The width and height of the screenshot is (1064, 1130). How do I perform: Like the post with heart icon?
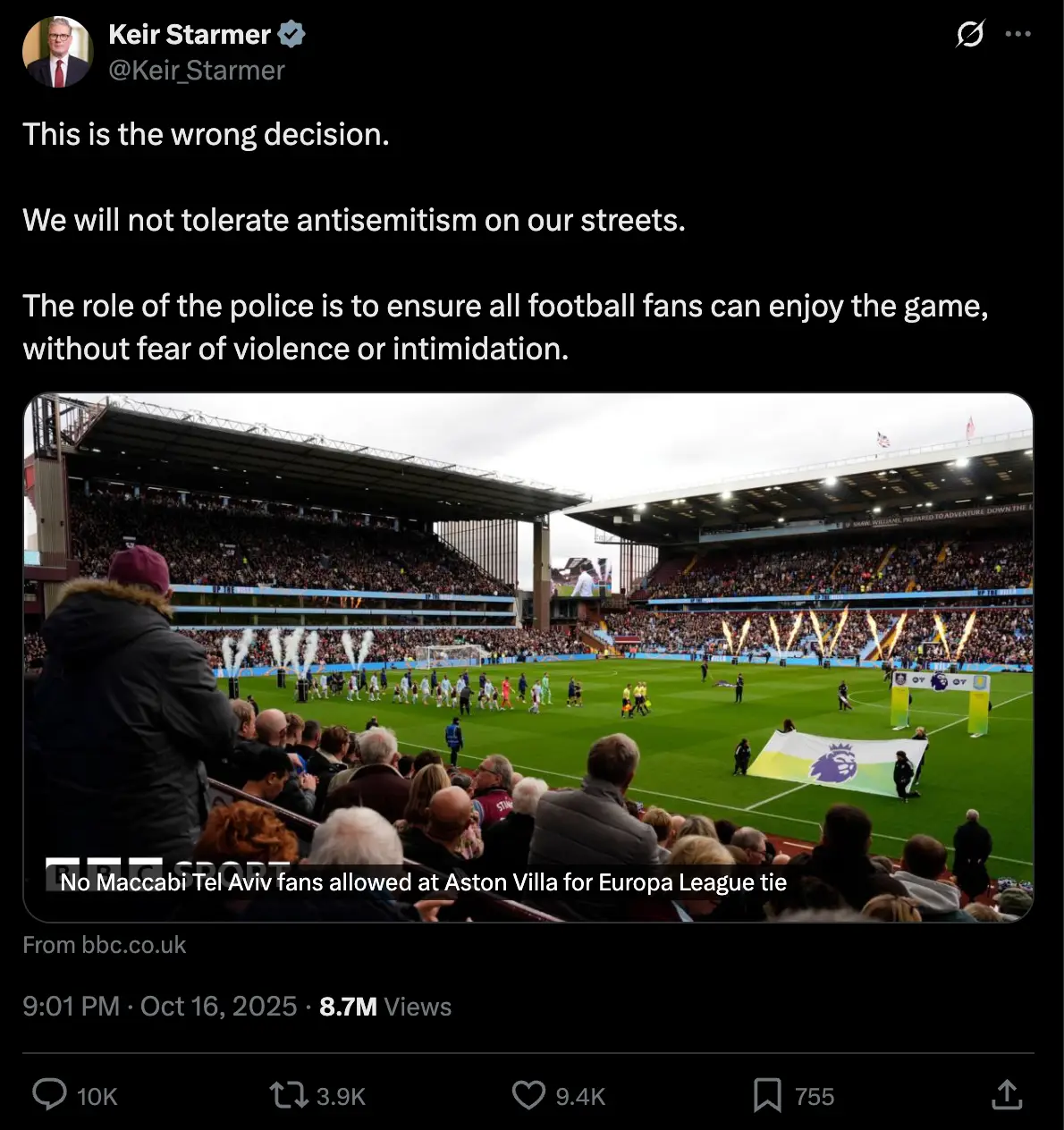click(528, 1094)
